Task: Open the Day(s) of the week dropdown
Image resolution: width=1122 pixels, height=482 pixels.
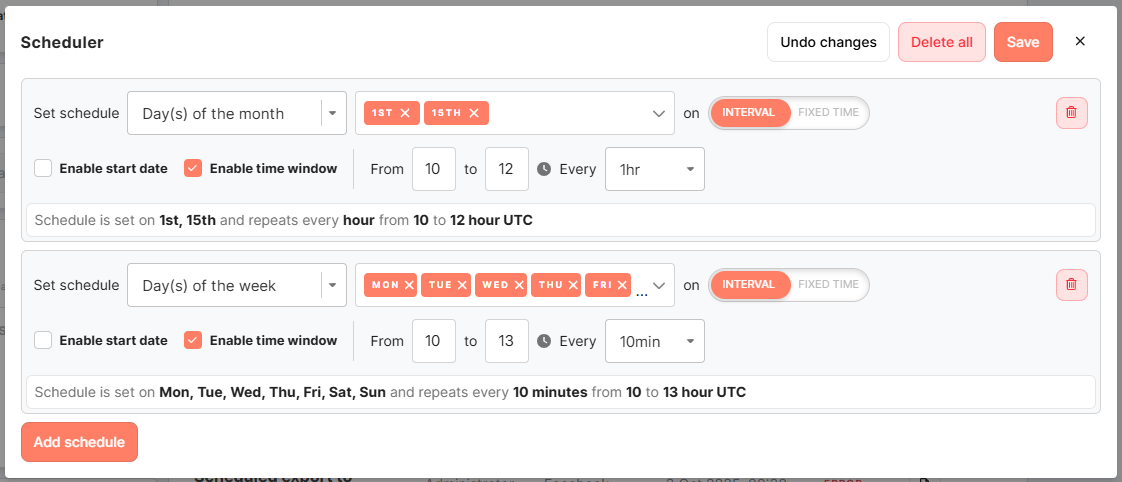Action: 236,286
